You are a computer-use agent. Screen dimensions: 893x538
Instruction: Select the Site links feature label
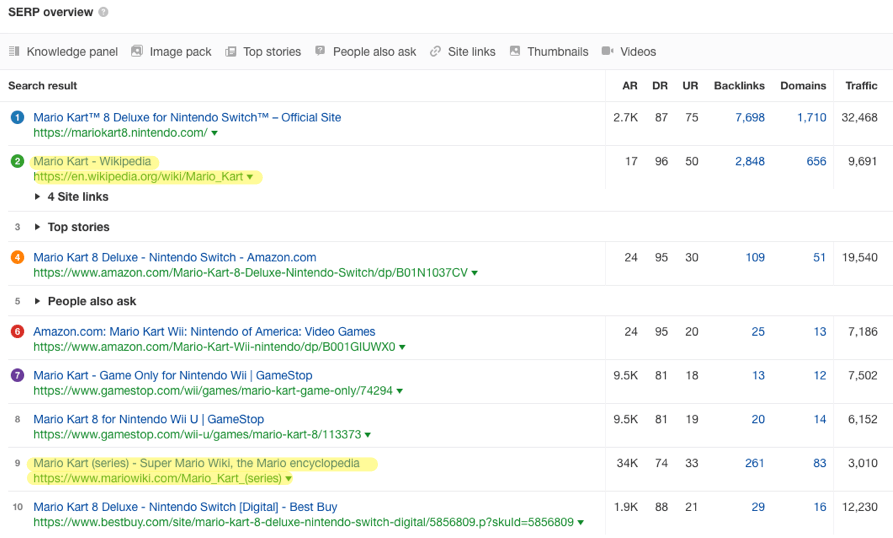[x=472, y=52]
